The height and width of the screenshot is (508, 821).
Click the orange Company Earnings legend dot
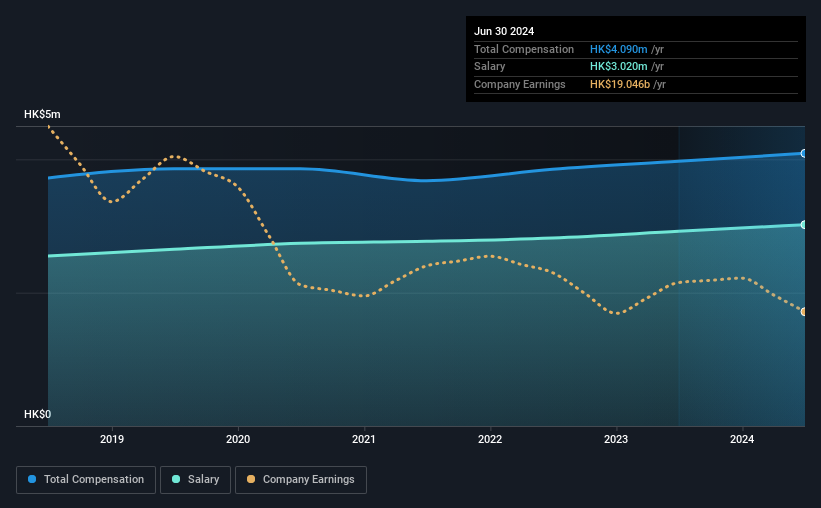[x=251, y=479]
